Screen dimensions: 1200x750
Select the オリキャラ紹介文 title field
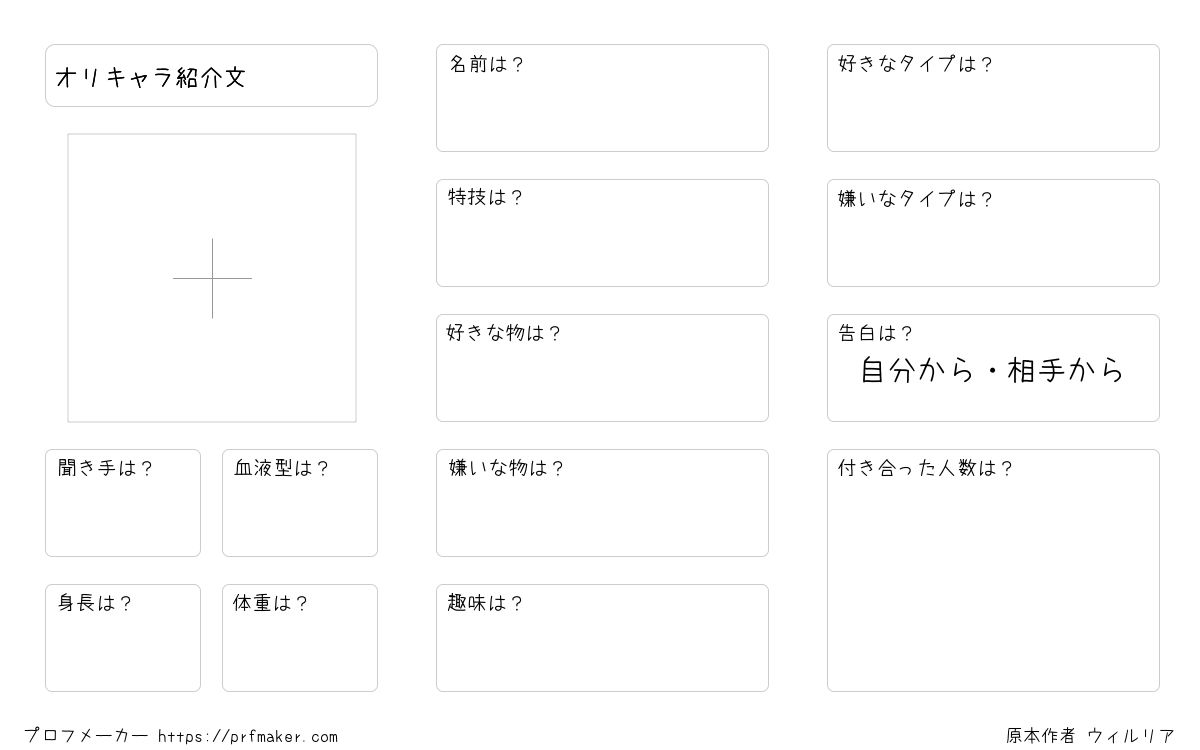[x=211, y=75]
